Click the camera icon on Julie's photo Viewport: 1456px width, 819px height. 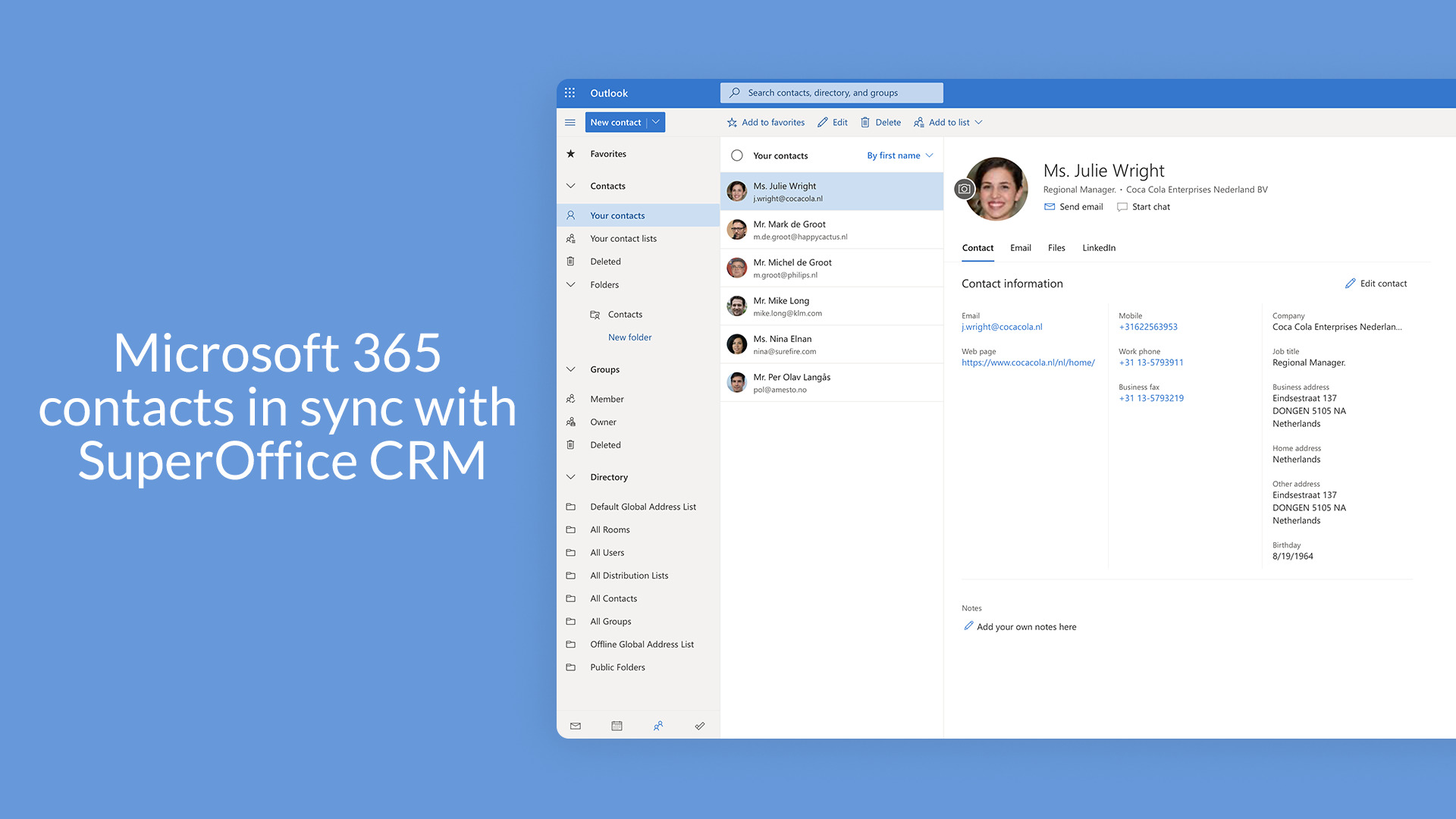pos(964,189)
